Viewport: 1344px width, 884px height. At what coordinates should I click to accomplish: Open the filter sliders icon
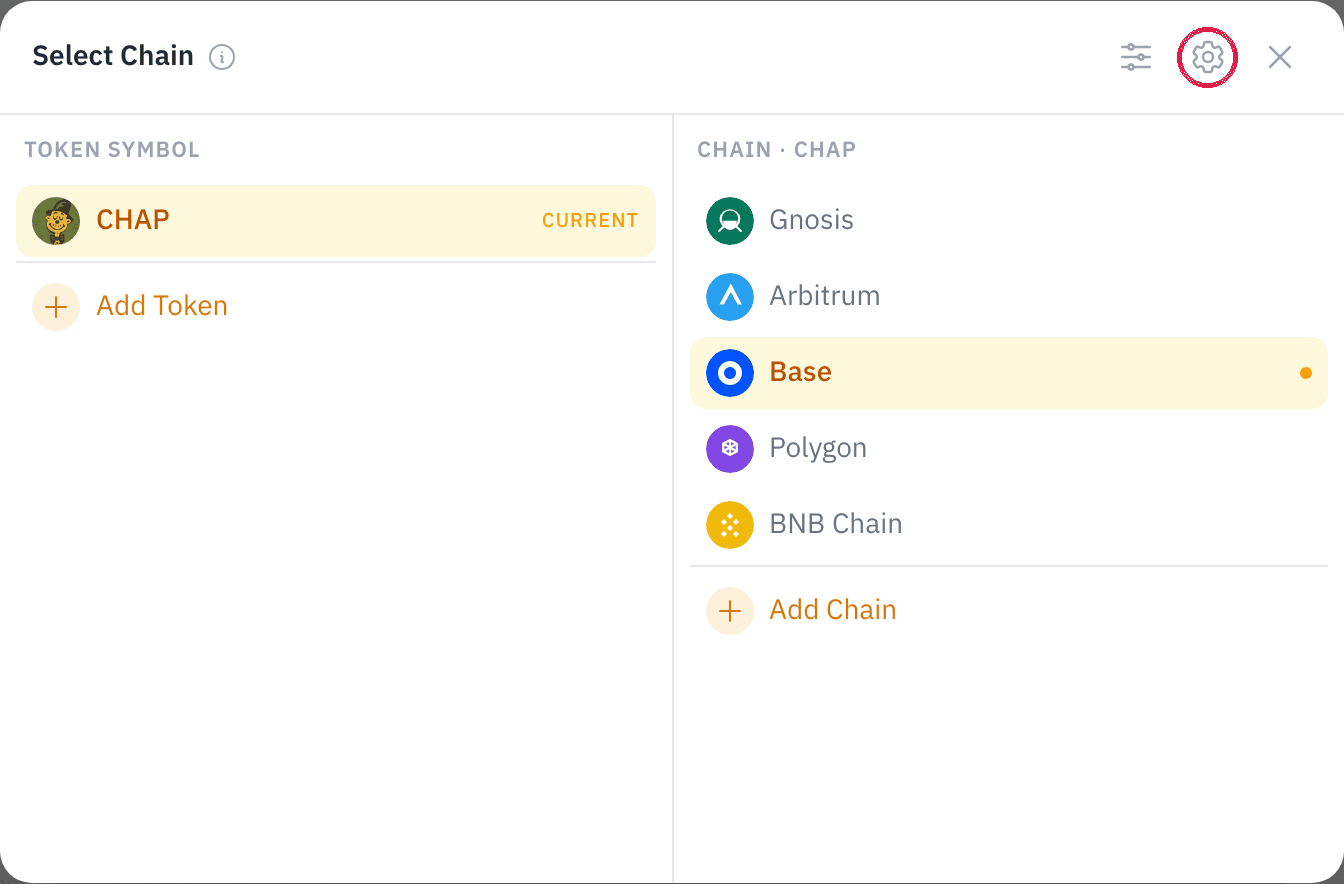click(1136, 57)
